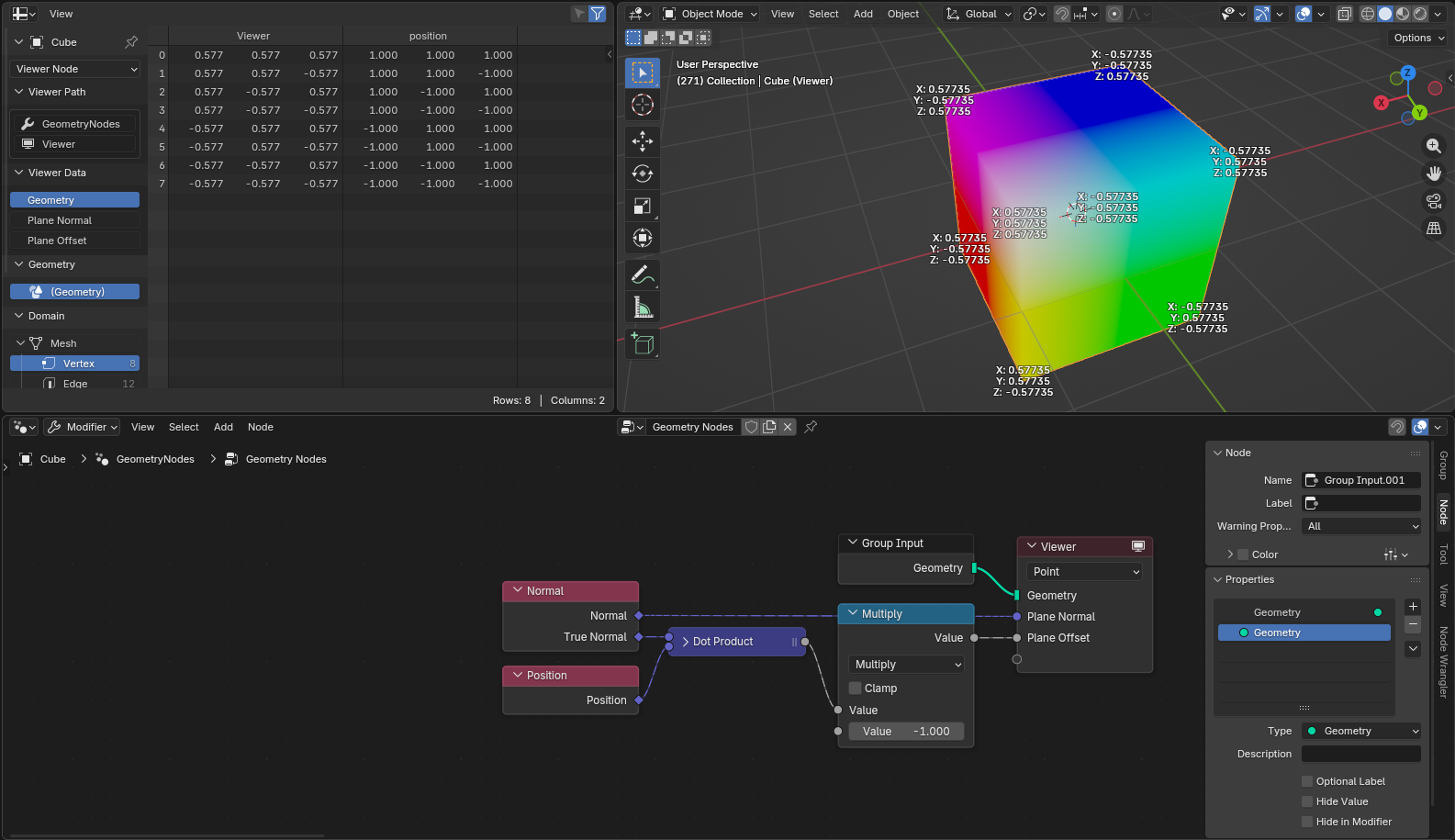Open the Point domain dropdown in Viewer node
Image resolution: width=1455 pixels, height=840 pixels.
[1084, 572]
